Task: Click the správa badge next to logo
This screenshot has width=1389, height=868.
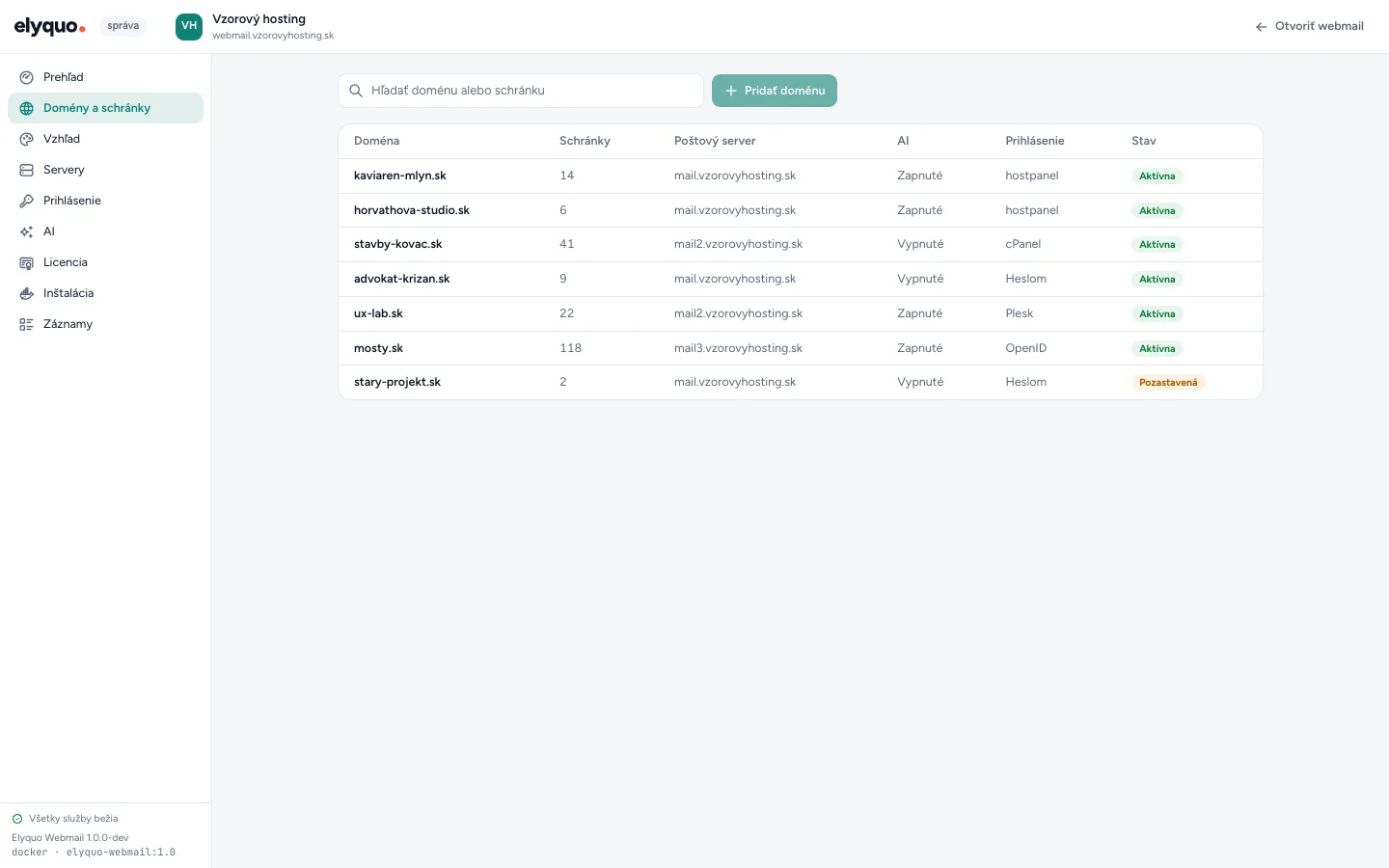Action: click(123, 26)
